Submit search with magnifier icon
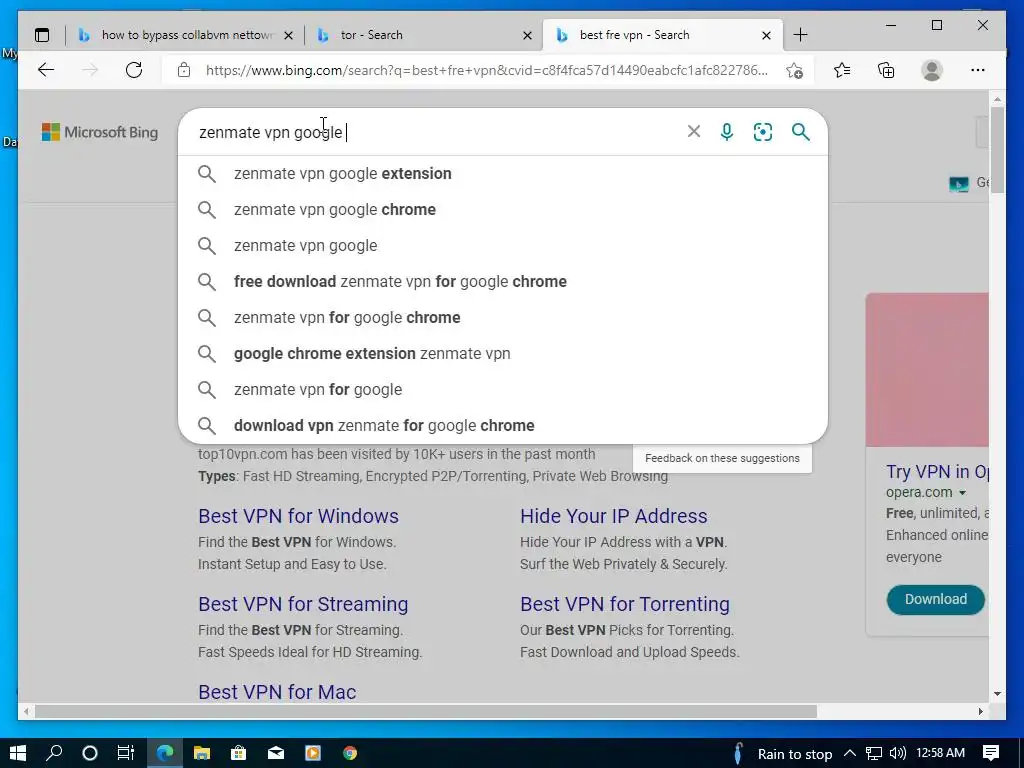 tap(801, 132)
